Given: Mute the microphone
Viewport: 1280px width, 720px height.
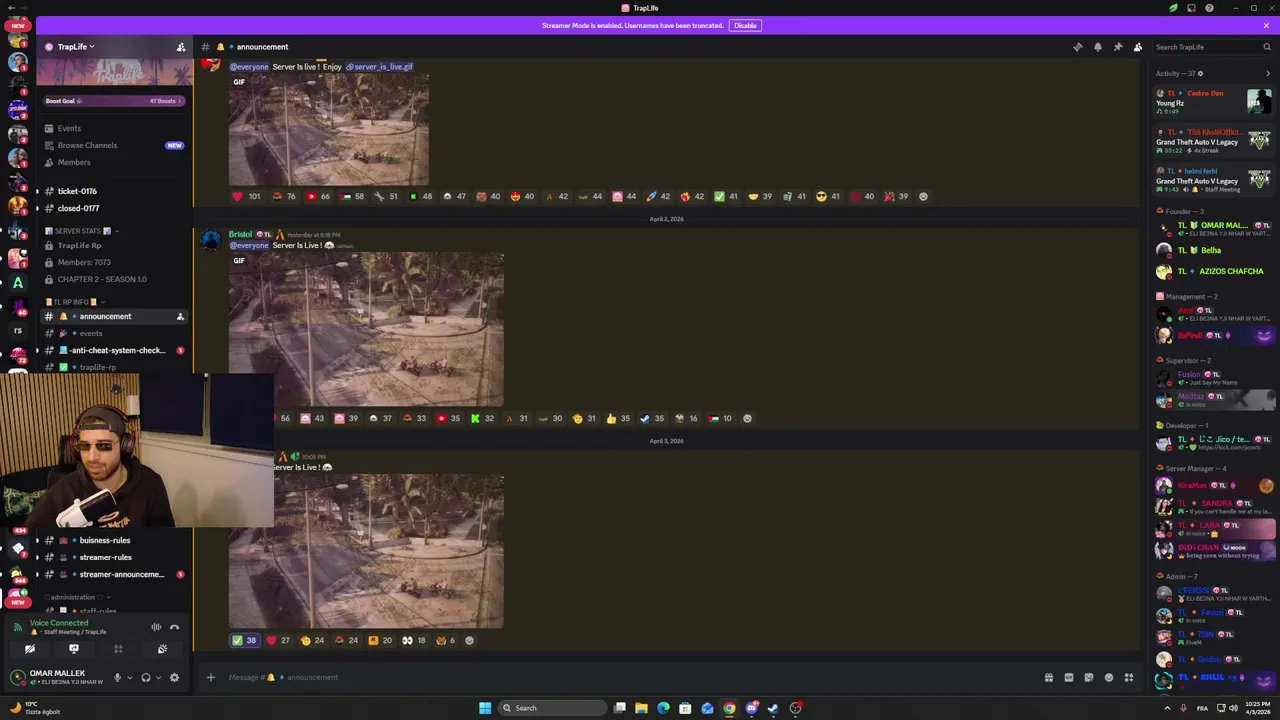Looking at the screenshot, I should [117, 678].
